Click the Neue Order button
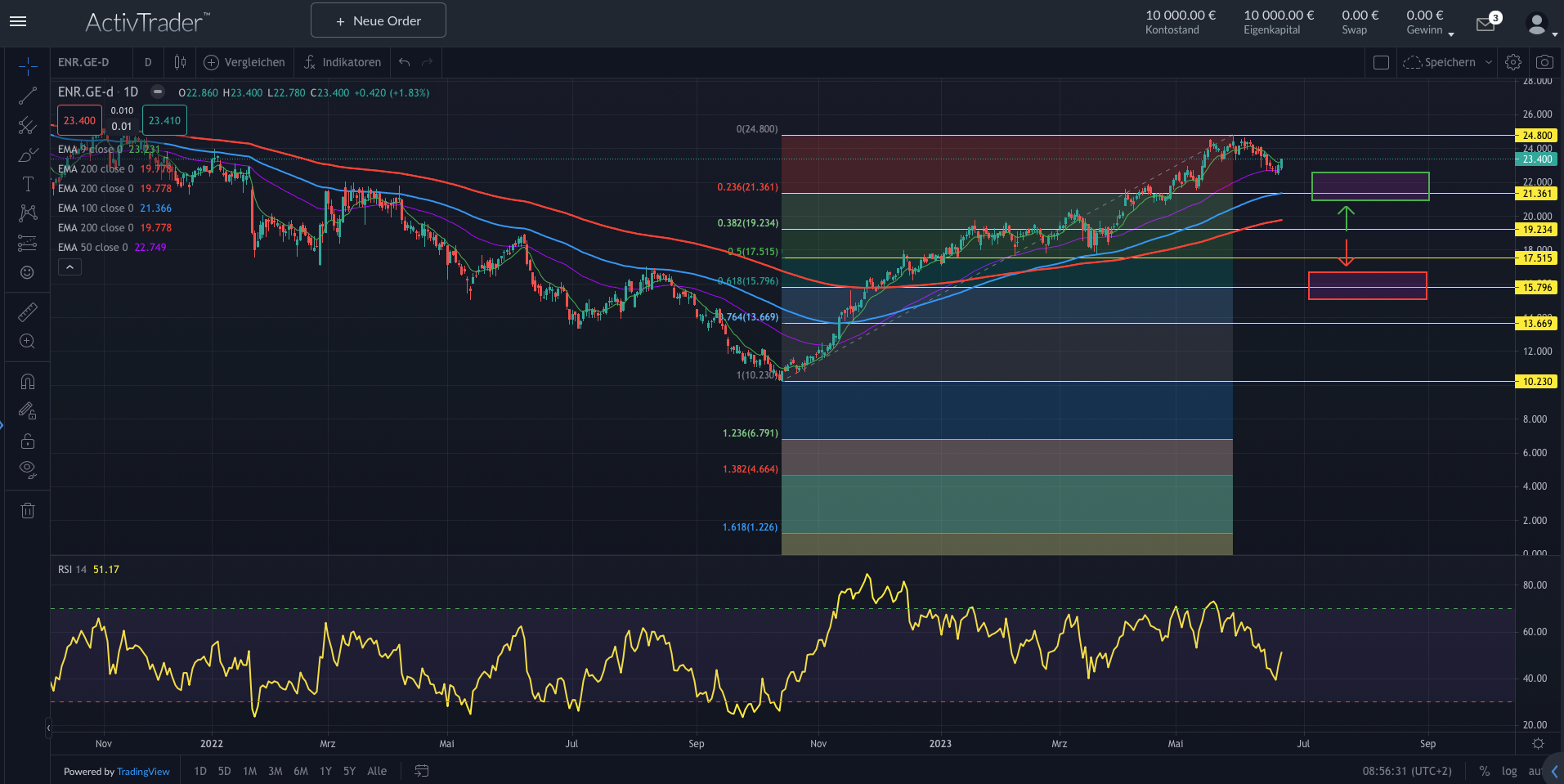Screen dimensions: 1564x784 tap(379, 20)
